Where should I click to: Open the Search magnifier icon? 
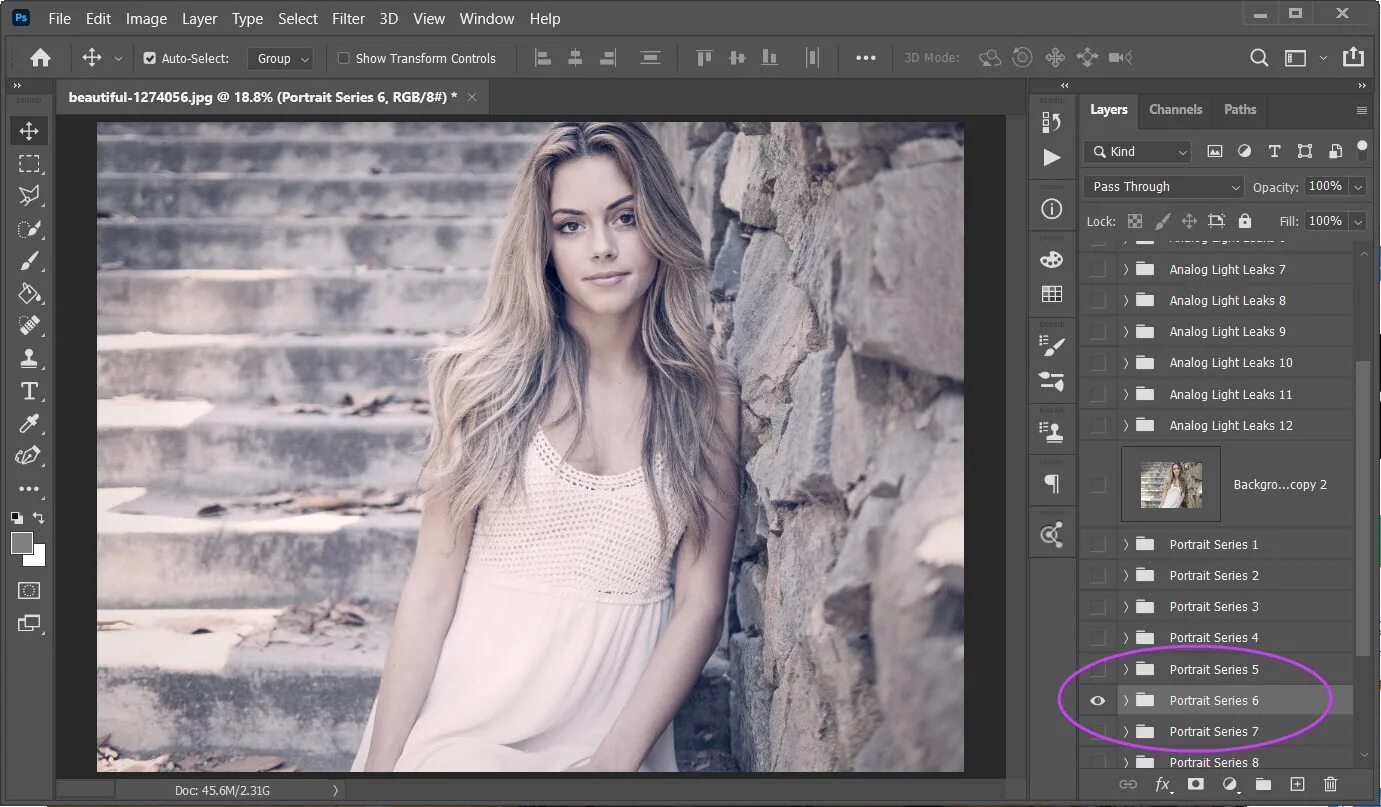coord(1260,58)
